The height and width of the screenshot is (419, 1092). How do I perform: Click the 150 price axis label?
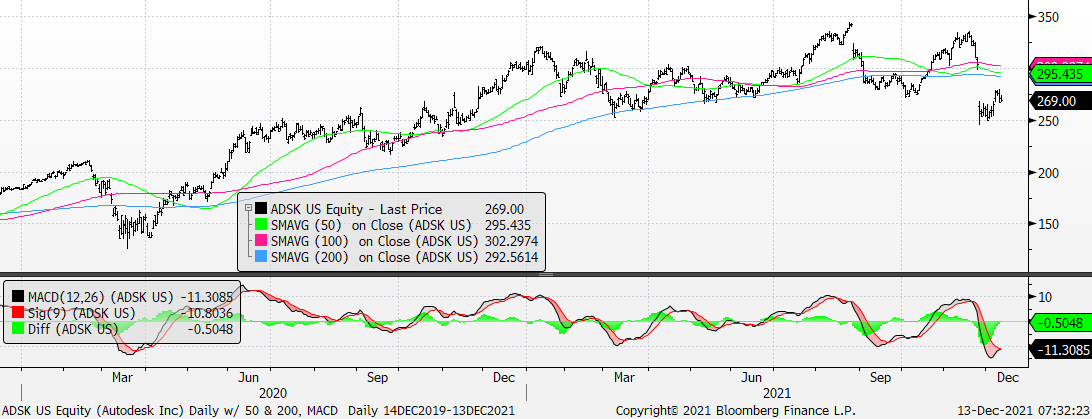coord(1047,224)
